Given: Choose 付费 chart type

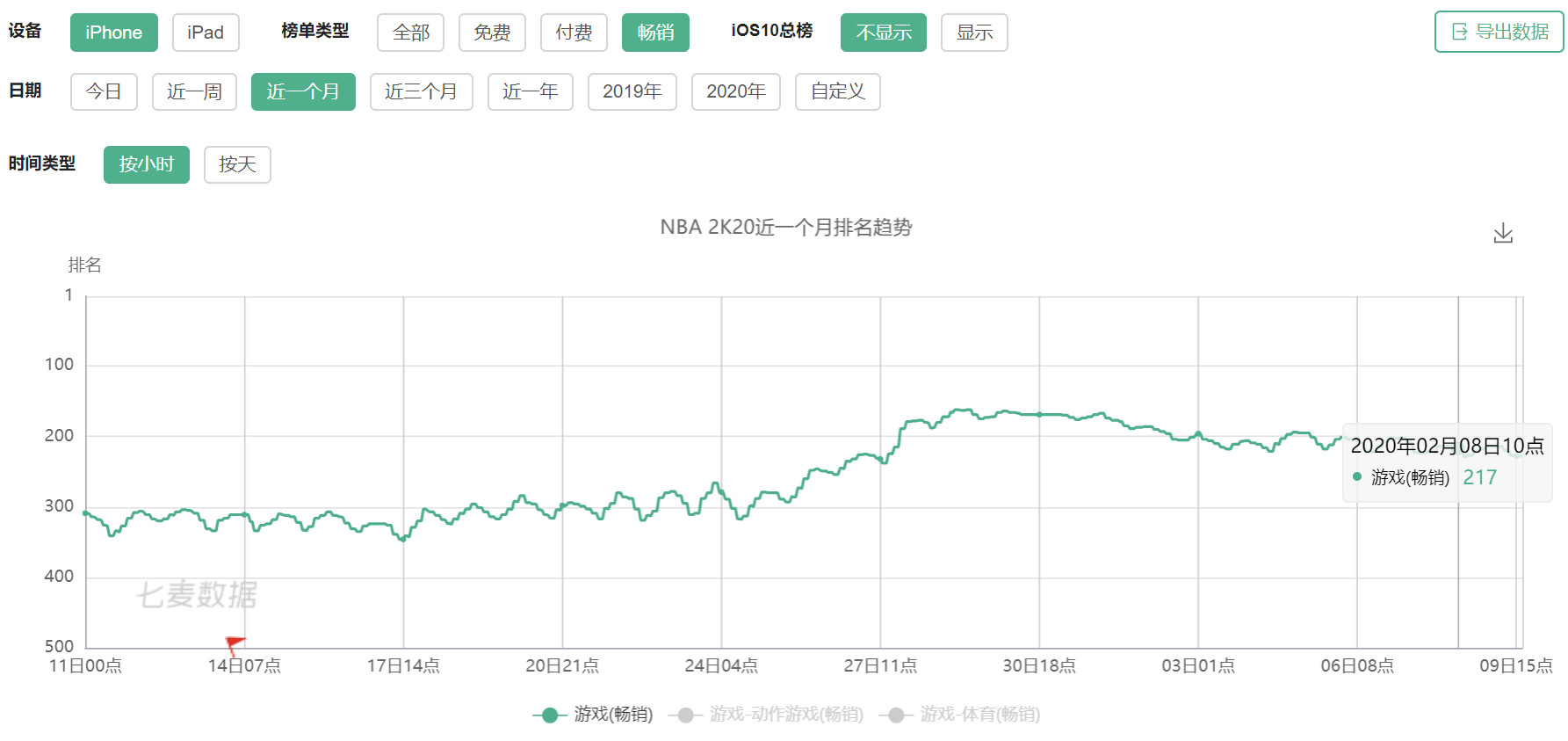Looking at the screenshot, I should point(574,33).
